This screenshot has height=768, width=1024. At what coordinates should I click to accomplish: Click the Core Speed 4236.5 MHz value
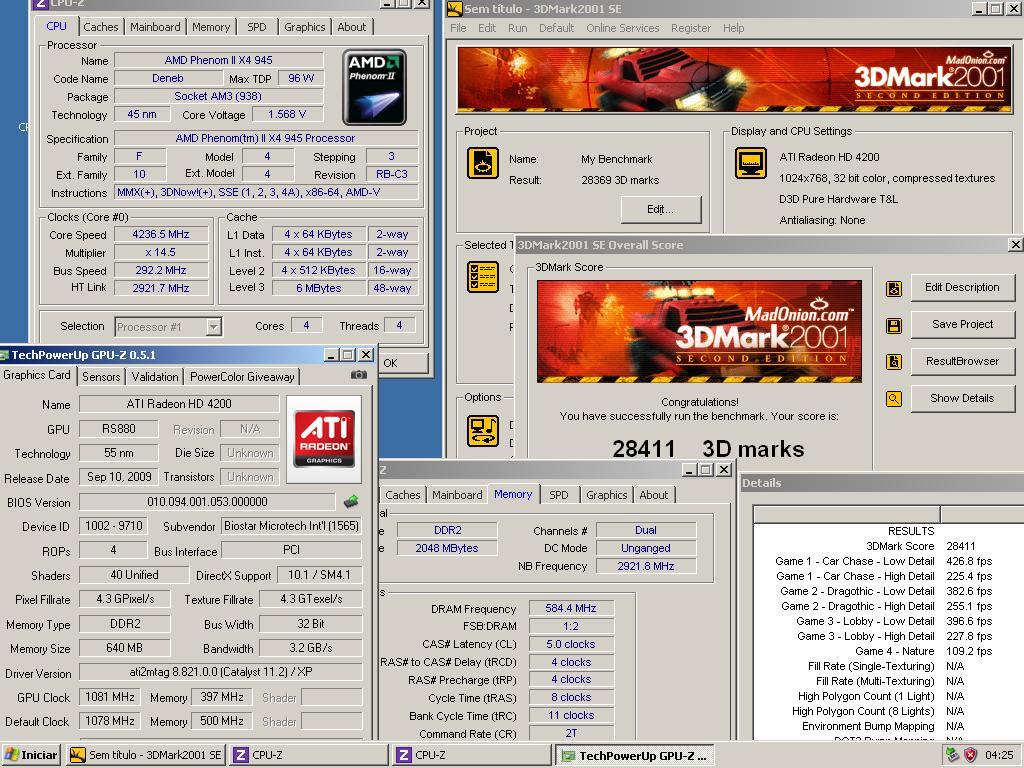coord(161,234)
